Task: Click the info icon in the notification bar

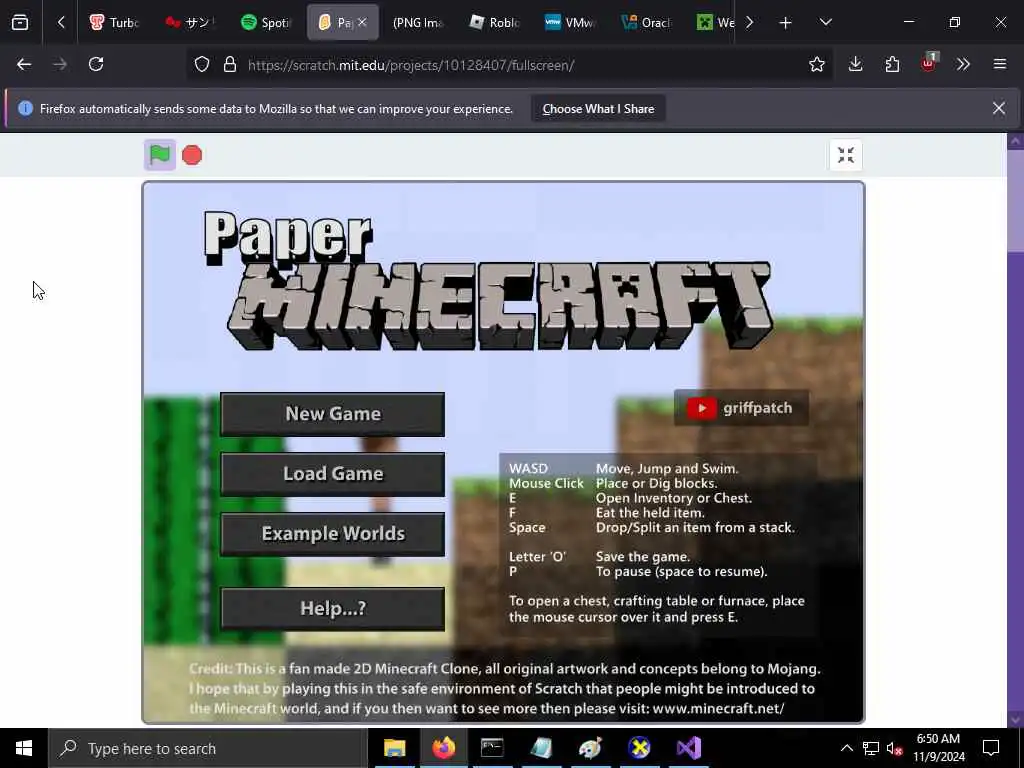Action: point(25,108)
